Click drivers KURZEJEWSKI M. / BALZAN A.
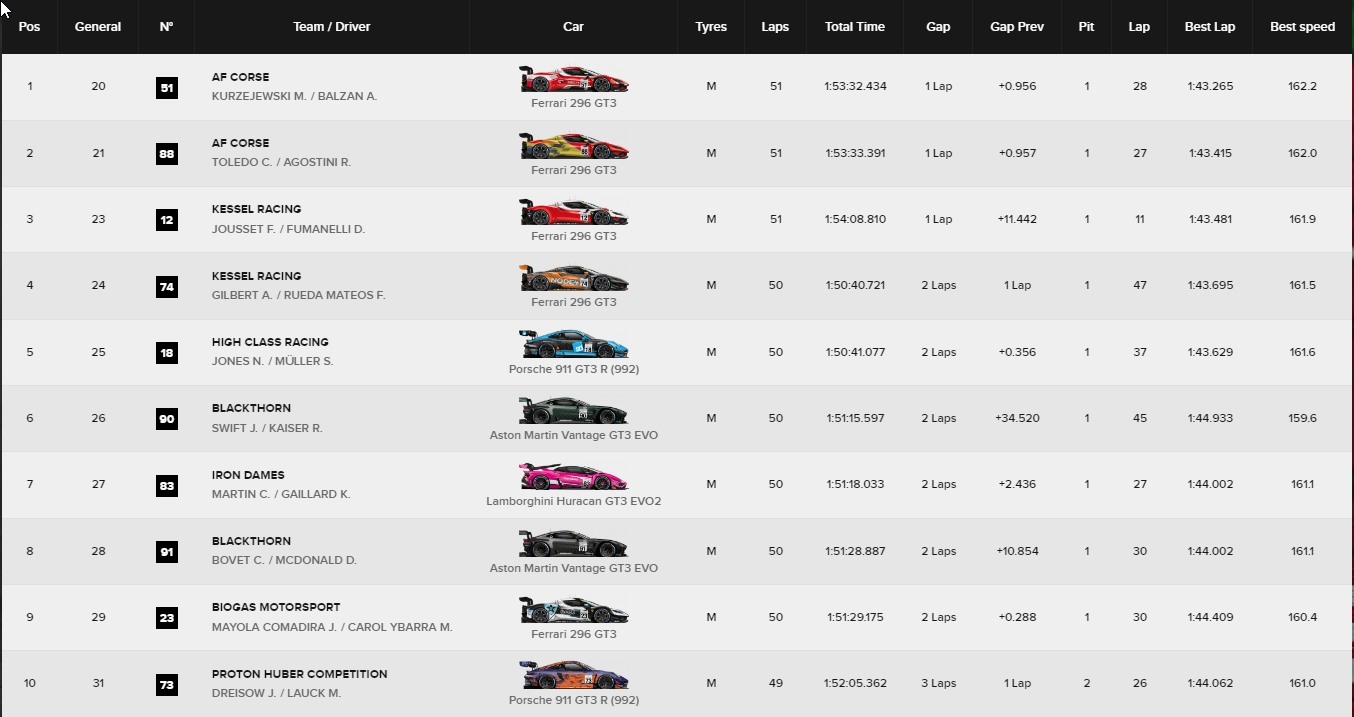This screenshot has height=717, width=1354. click(x=294, y=97)
